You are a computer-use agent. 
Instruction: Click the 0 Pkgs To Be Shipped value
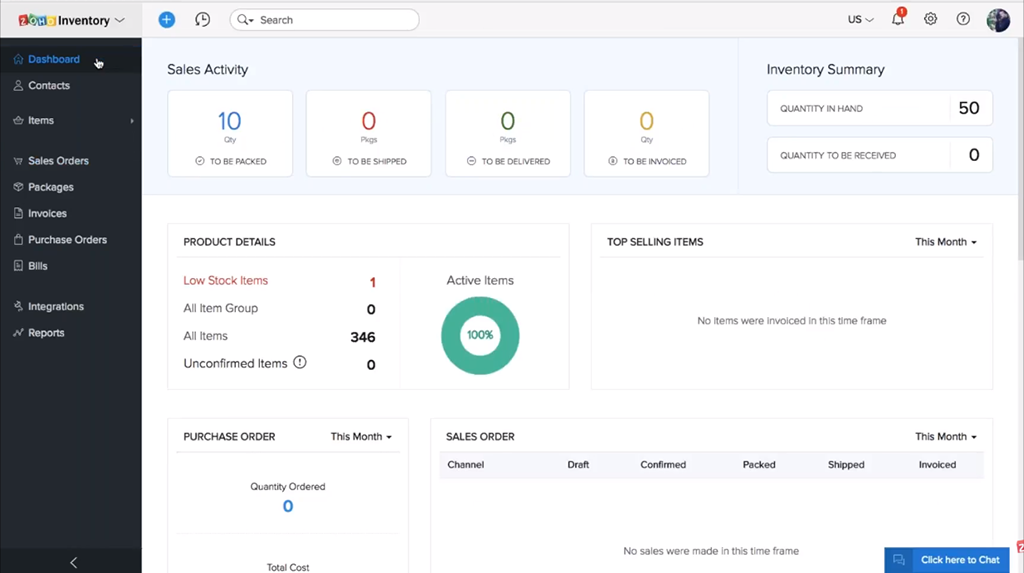click(368, 121)
